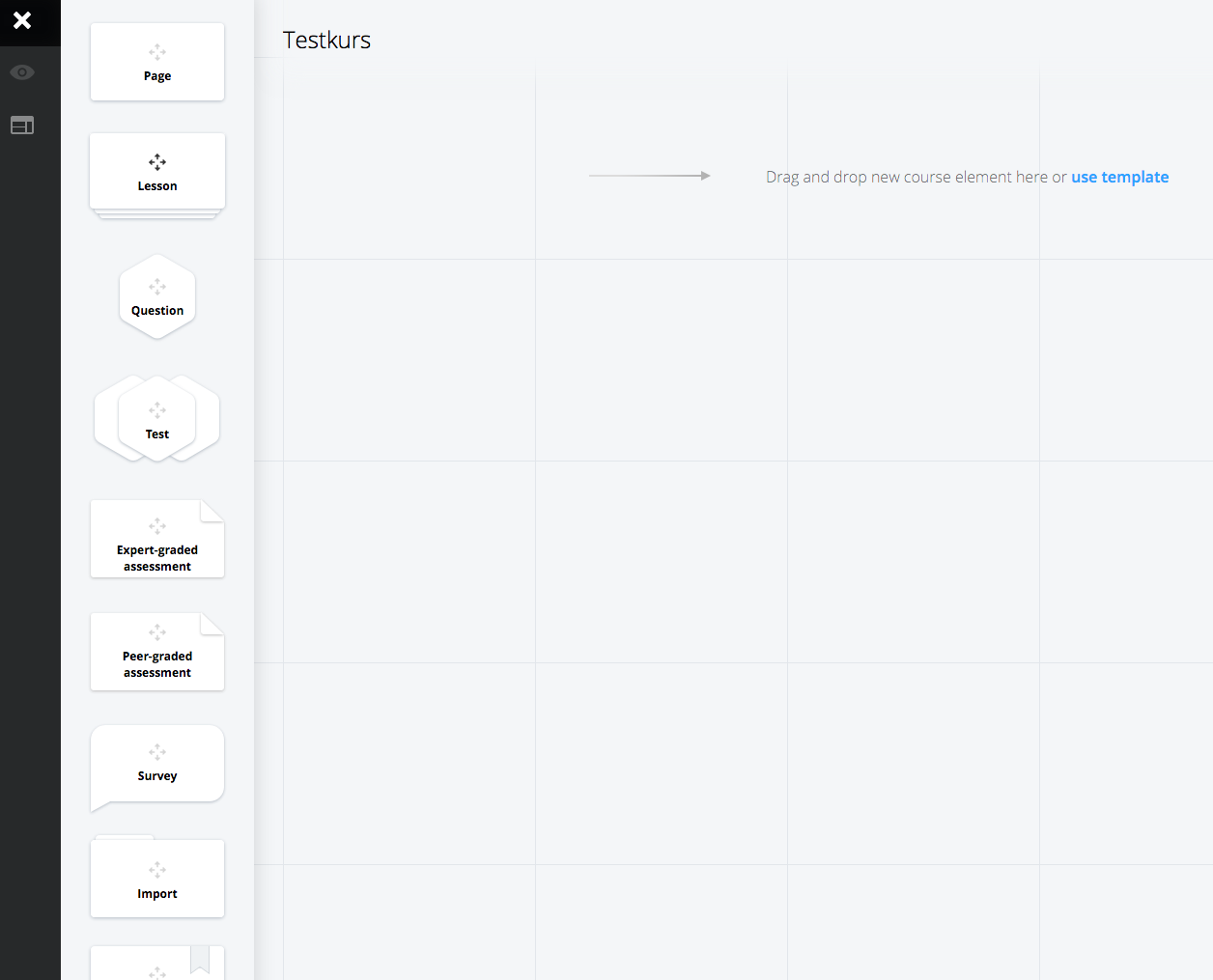This screenshot has width=1213, height=980.
Task: Click the bookmark ribbon card at bottom
Action: click(x=157, y=964)
